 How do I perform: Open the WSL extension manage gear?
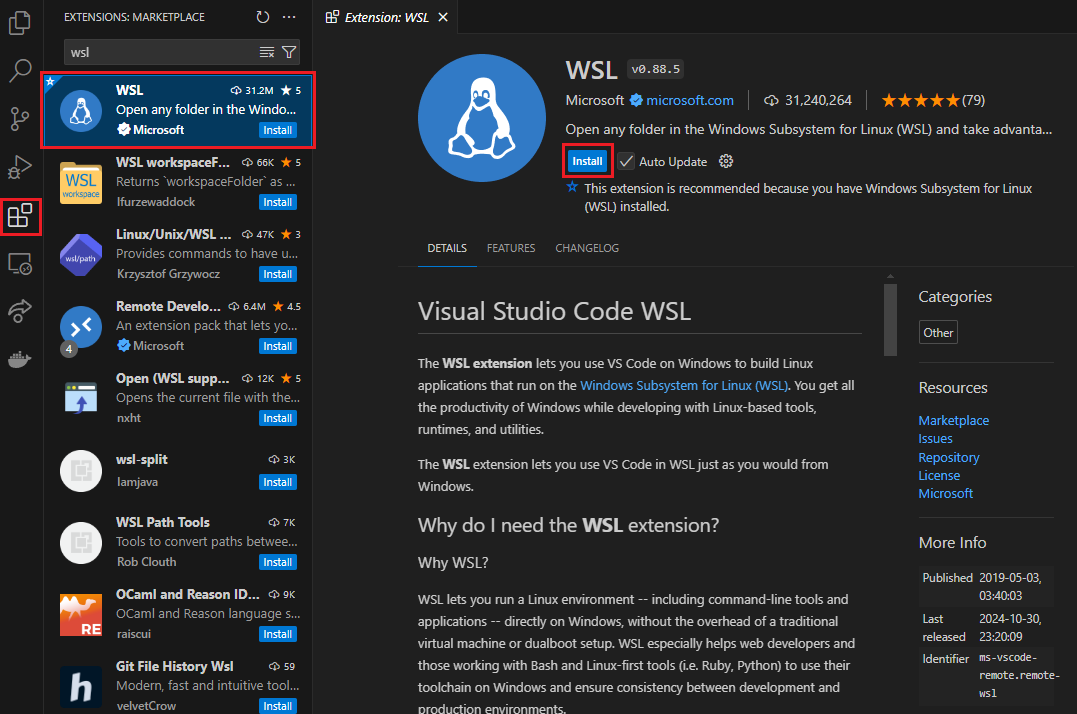[726, 161]
